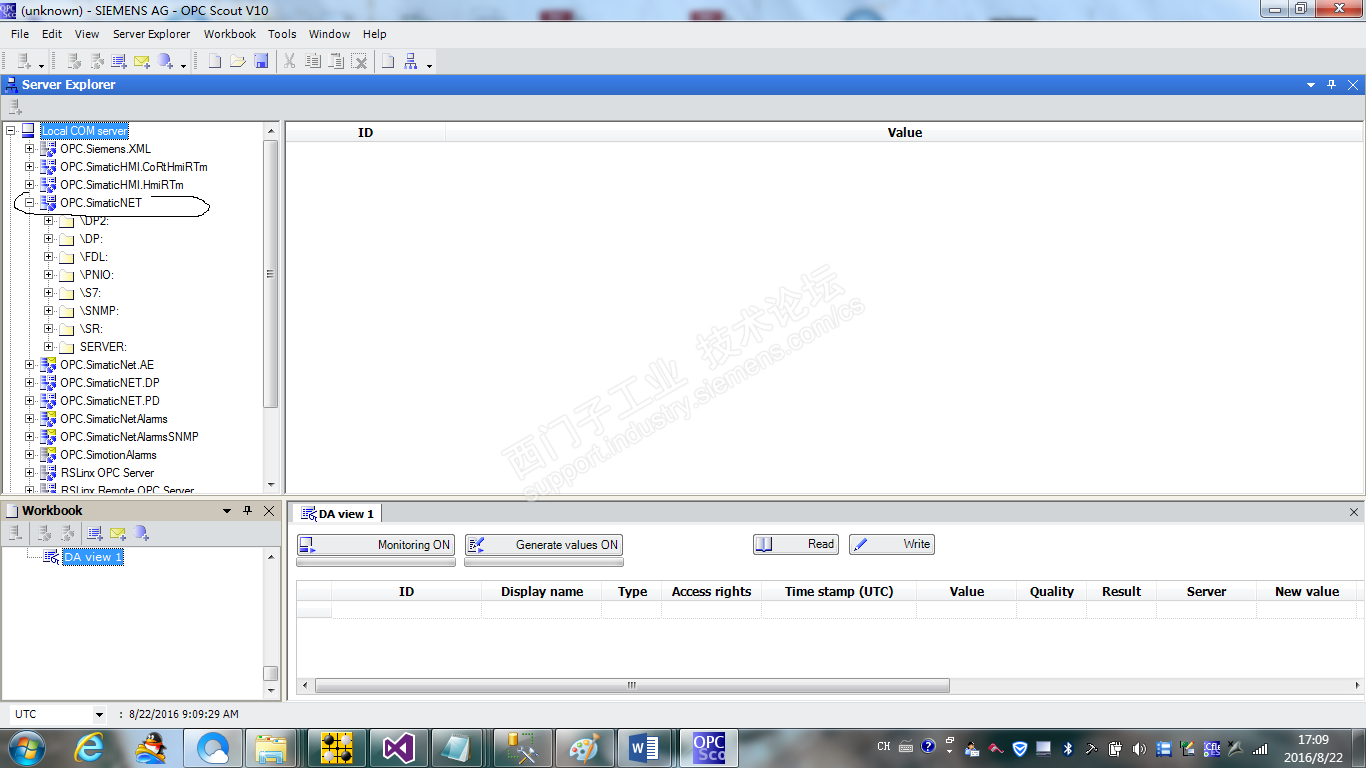Click the Time stamp (UTC) column header
The image size is (1366, 768).
[839, 592]
